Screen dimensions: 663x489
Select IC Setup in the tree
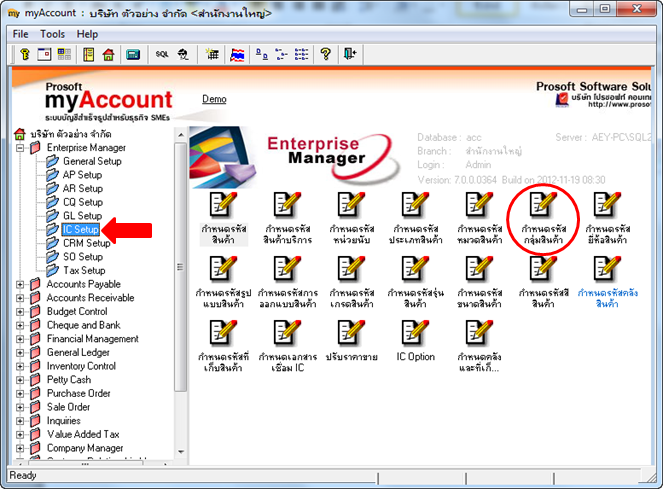coord(80,230)
